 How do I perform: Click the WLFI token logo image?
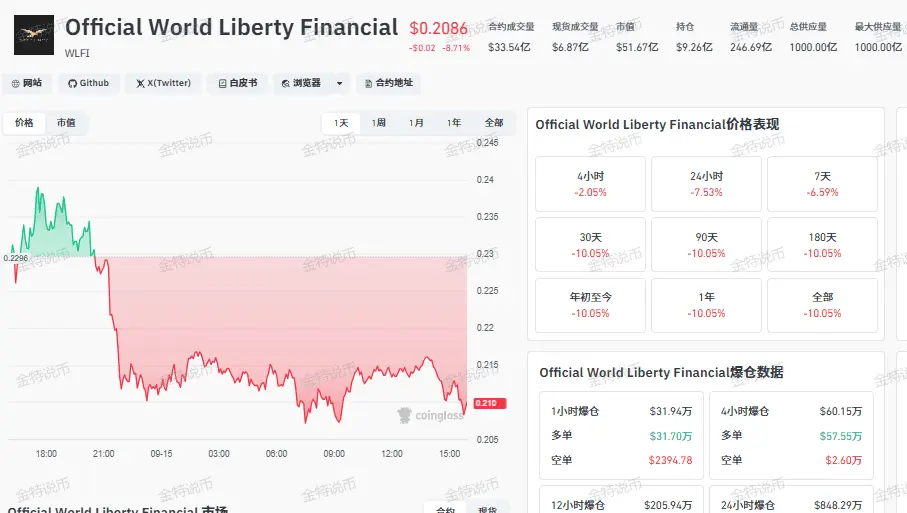pos(34,35)
